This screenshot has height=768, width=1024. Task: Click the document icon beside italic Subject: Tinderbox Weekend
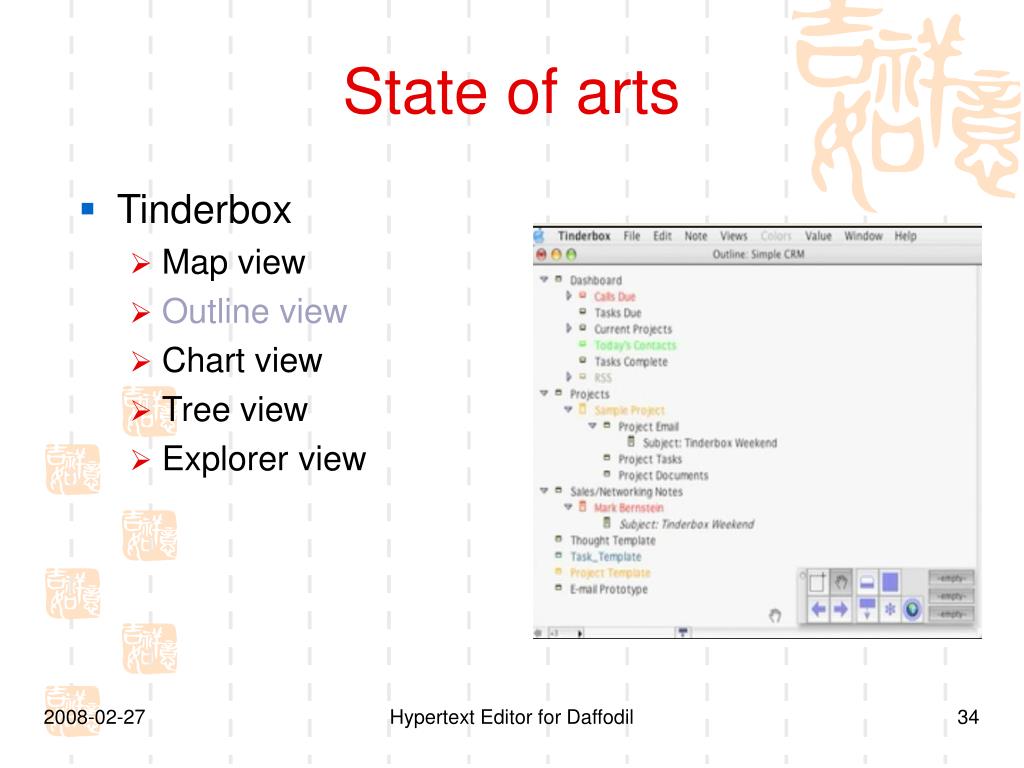[607, 523]
